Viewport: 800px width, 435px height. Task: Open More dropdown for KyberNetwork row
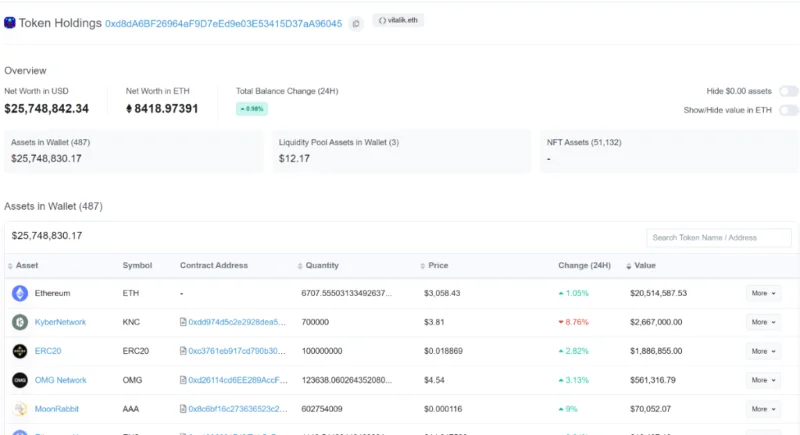[763, 322]
